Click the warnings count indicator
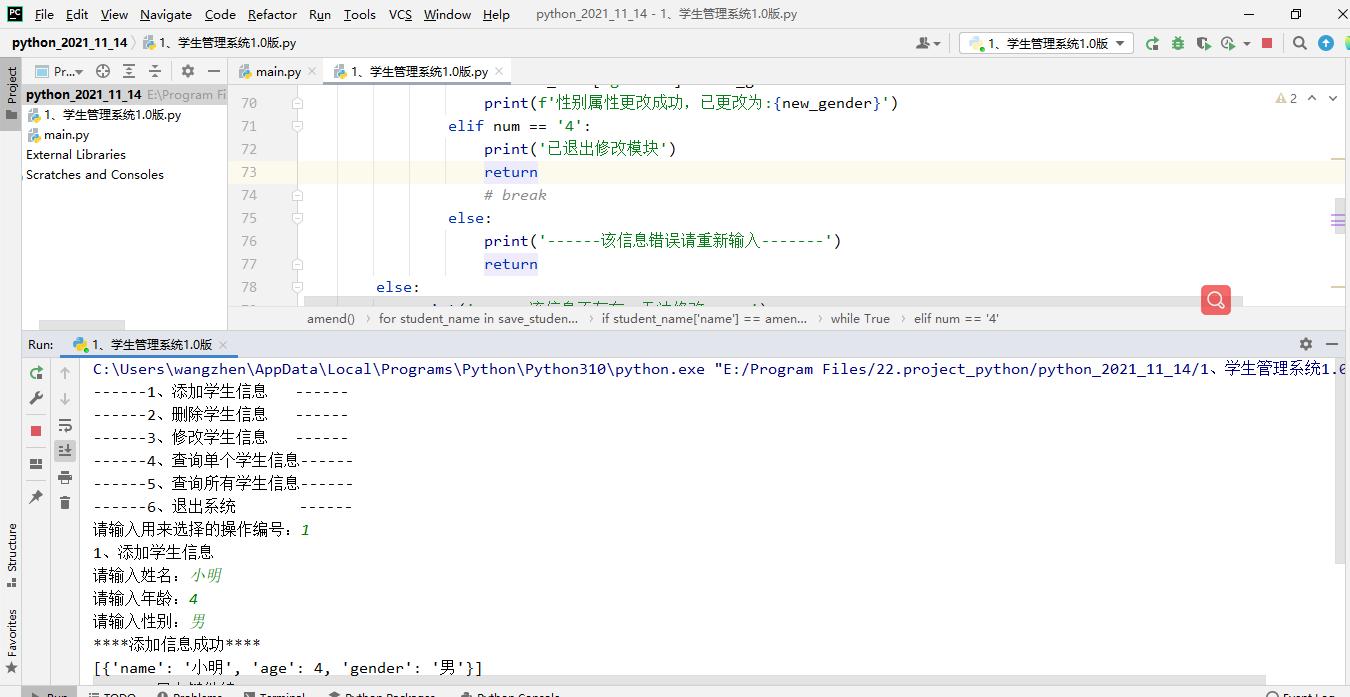This screenshot has height=697, width=1350. (x=1286, y=98)
